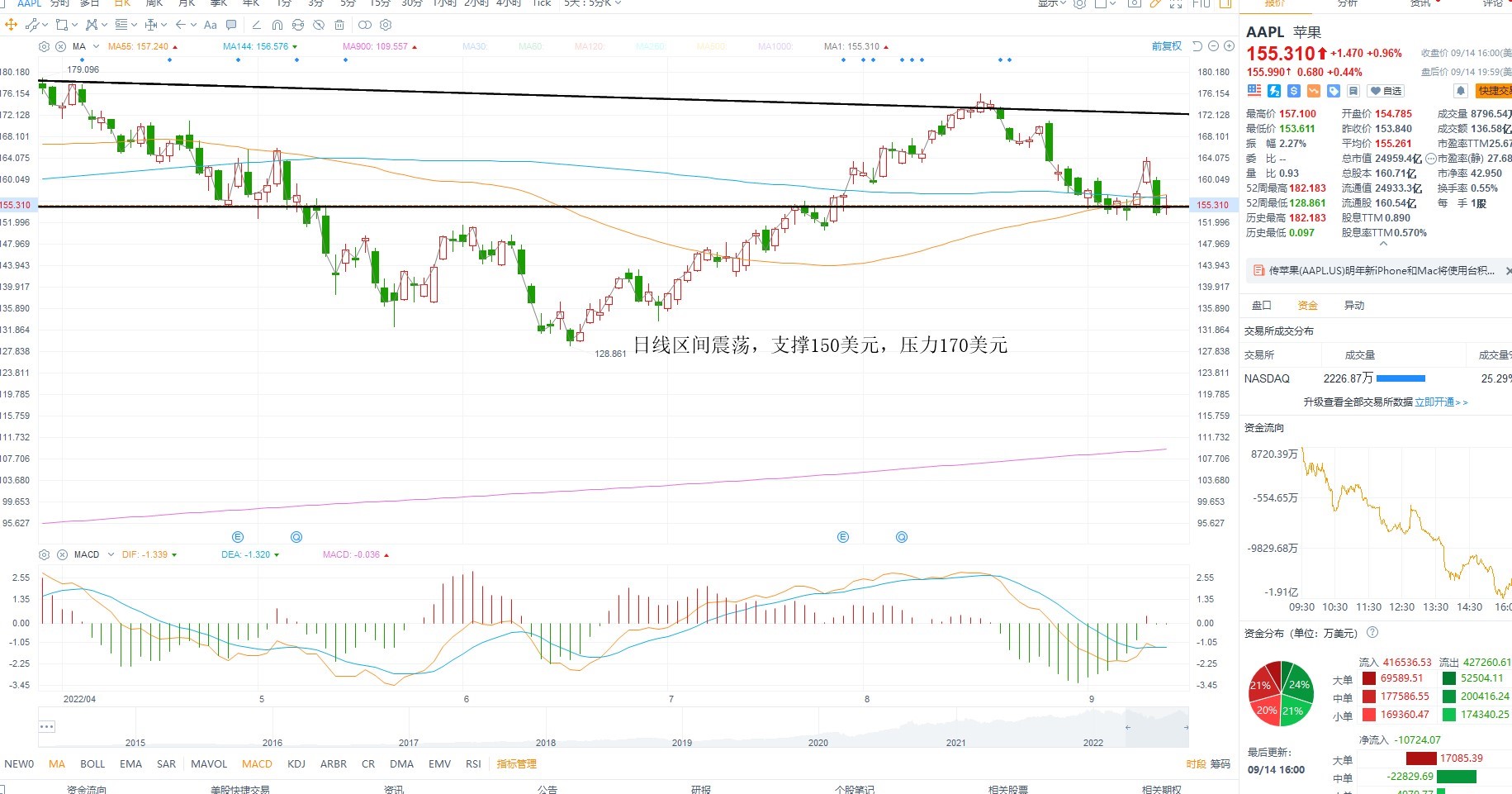
Task: Open drawing toolbar settings gear
Action: tap(386, 25)
